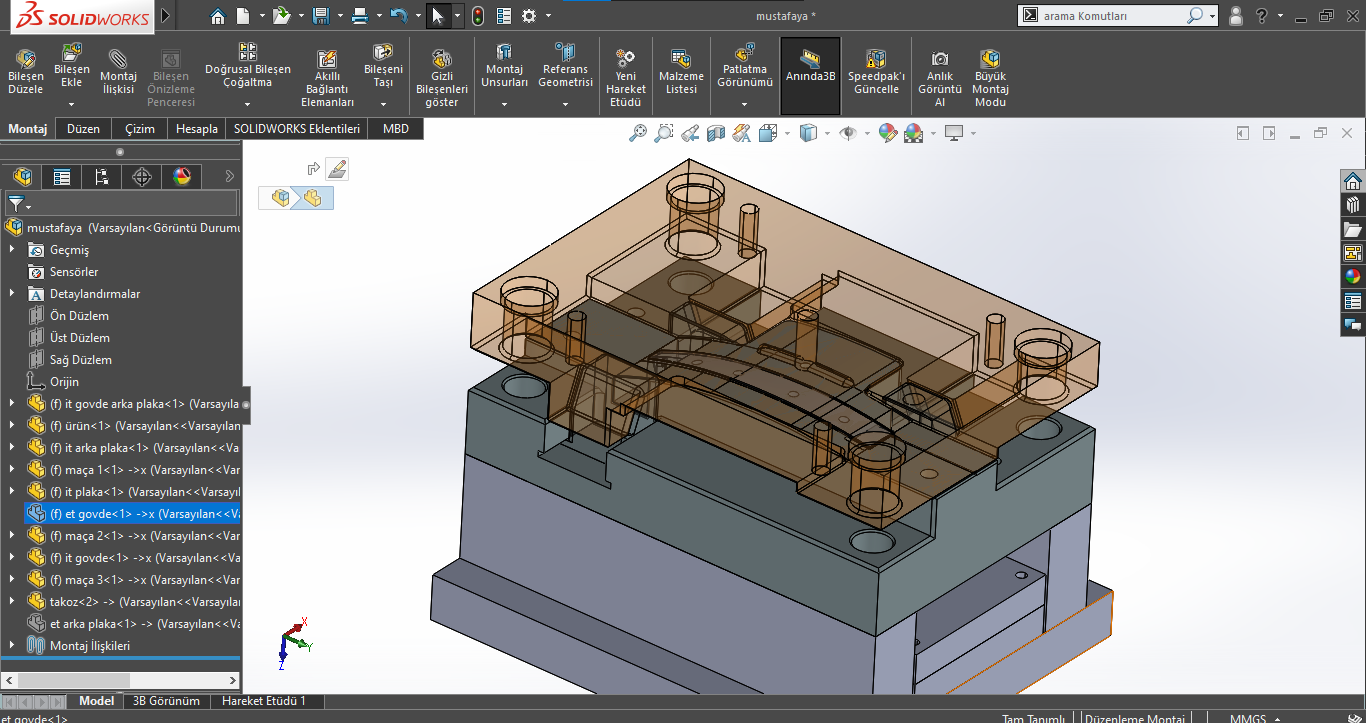
Task: Select the Model bottom tab
Action: click(97, 701)
